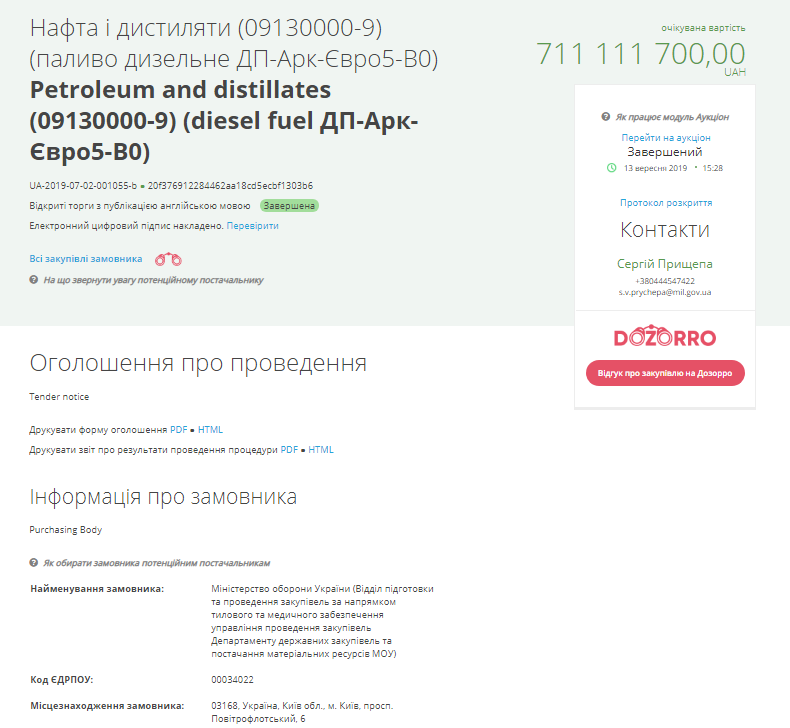
Task: Download PDF report of procedure results
Action: [x=289, y=450]
